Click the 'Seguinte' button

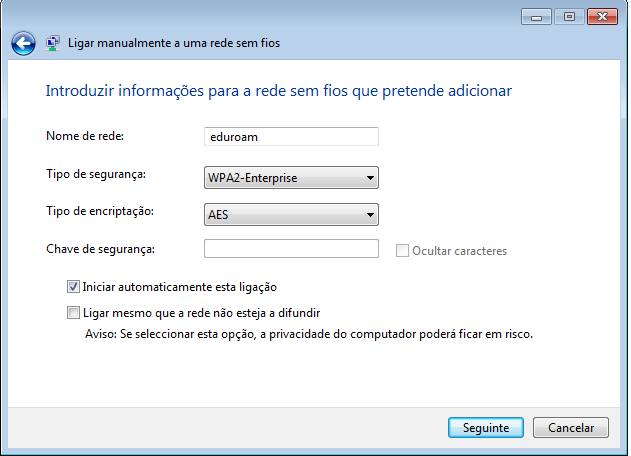pos(486,427)
